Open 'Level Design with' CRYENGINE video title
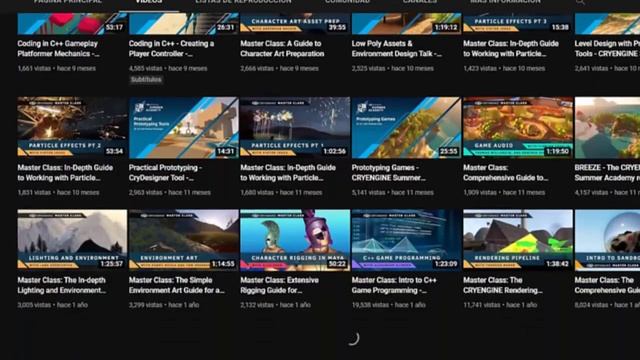Image resolution: width=640 pixels, height=360 pixels. coord(607,49)
